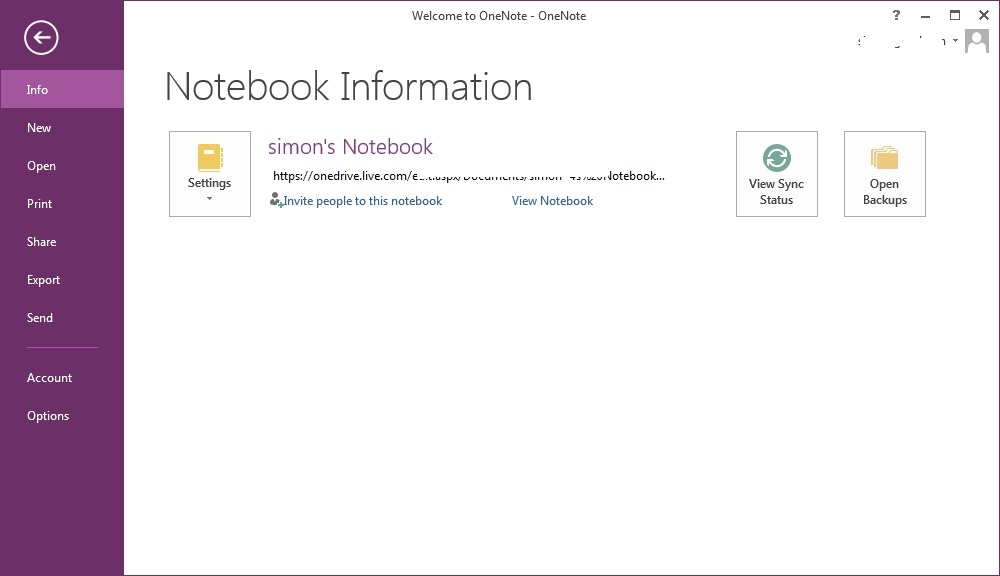Open OneNote Options
1000x576 pixels.
62,416
